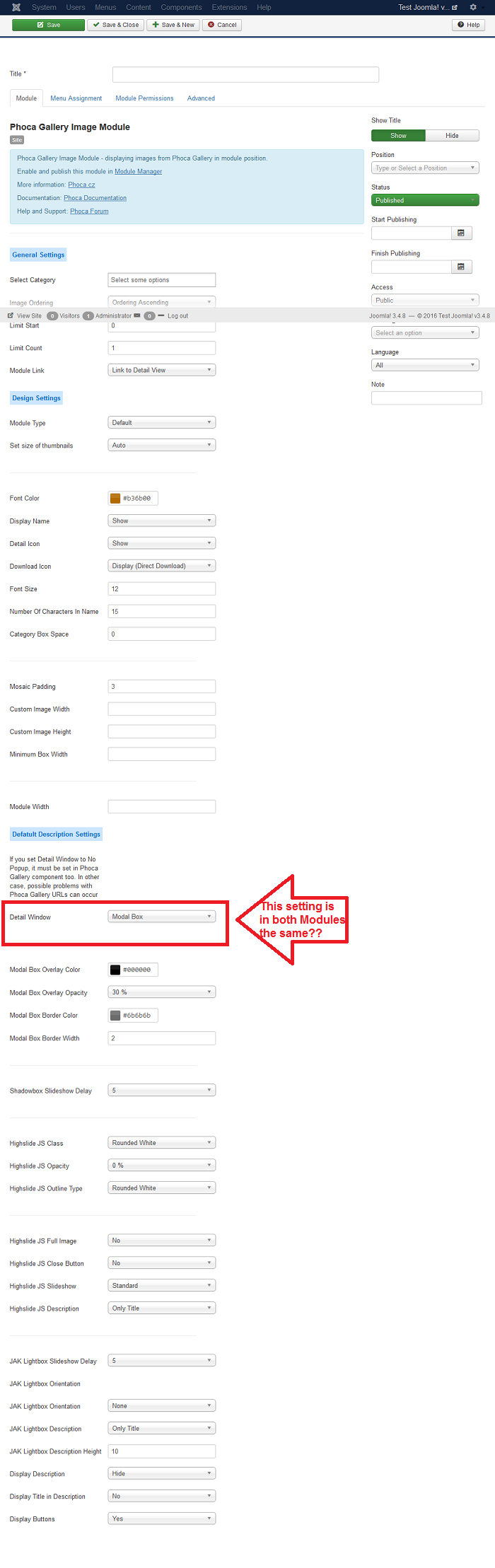Pick the Font Color swatch
The width and height of the screenshot is (495, 1568).
click(115, 499)
